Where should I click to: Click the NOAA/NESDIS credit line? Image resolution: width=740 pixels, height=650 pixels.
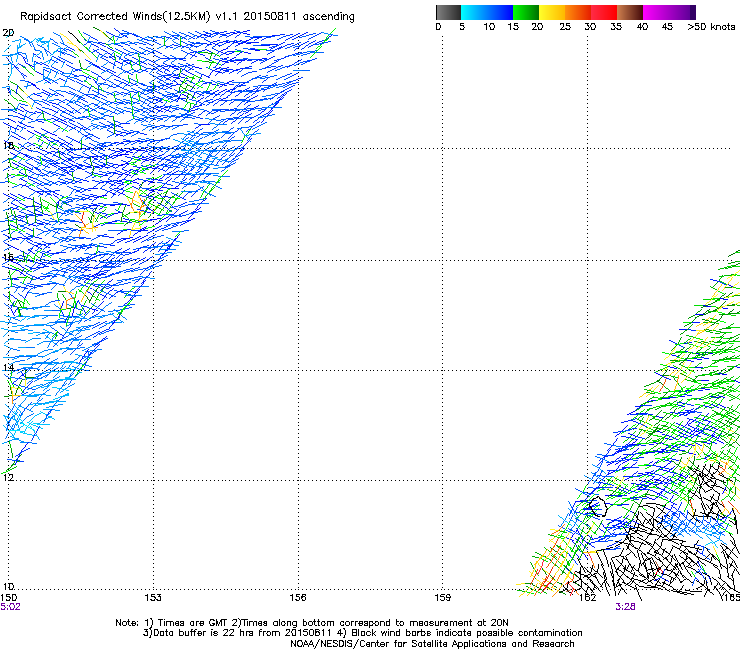coord(432,644)
